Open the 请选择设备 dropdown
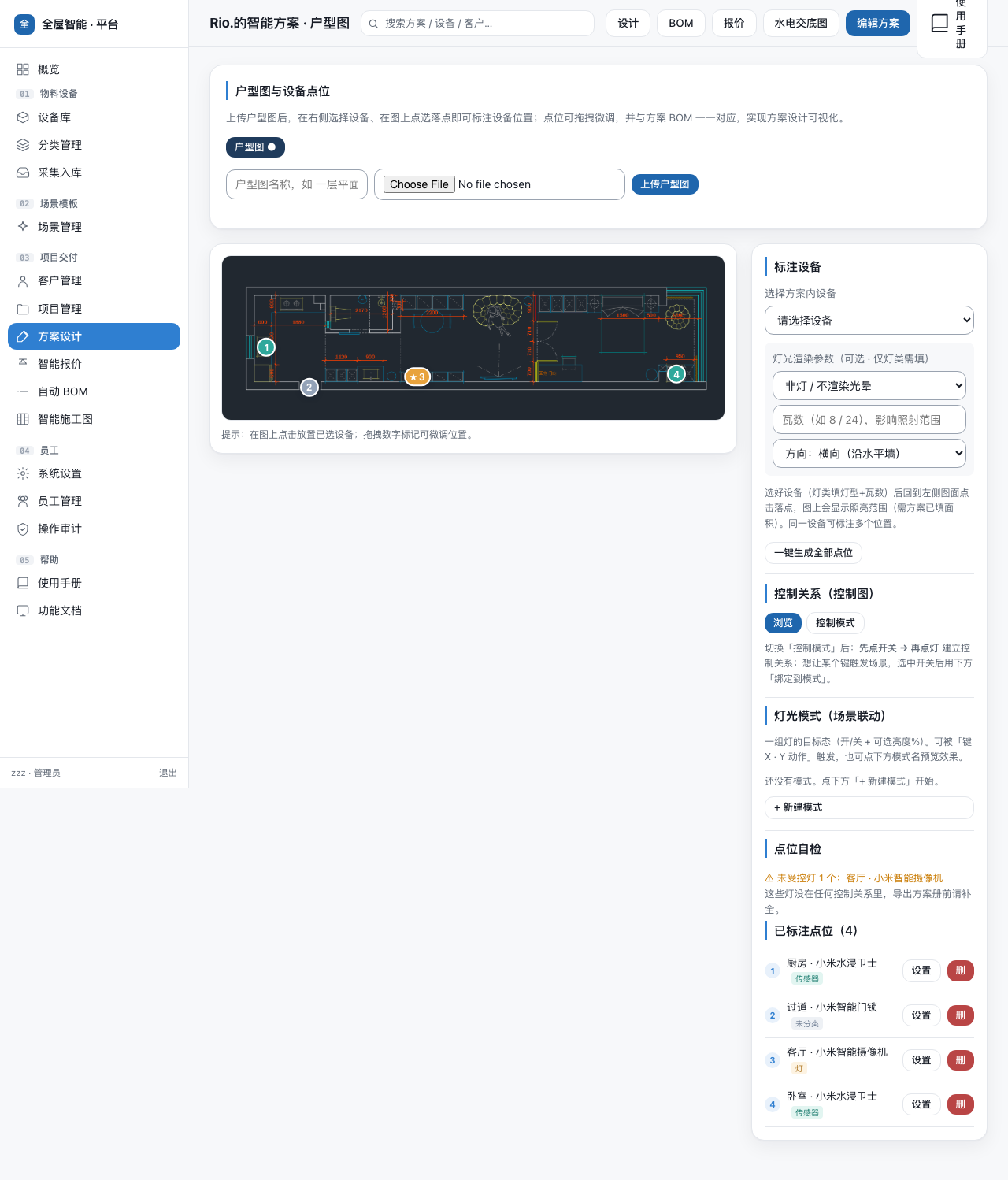The image size is (1008, 1180). [x=869, y=321]
